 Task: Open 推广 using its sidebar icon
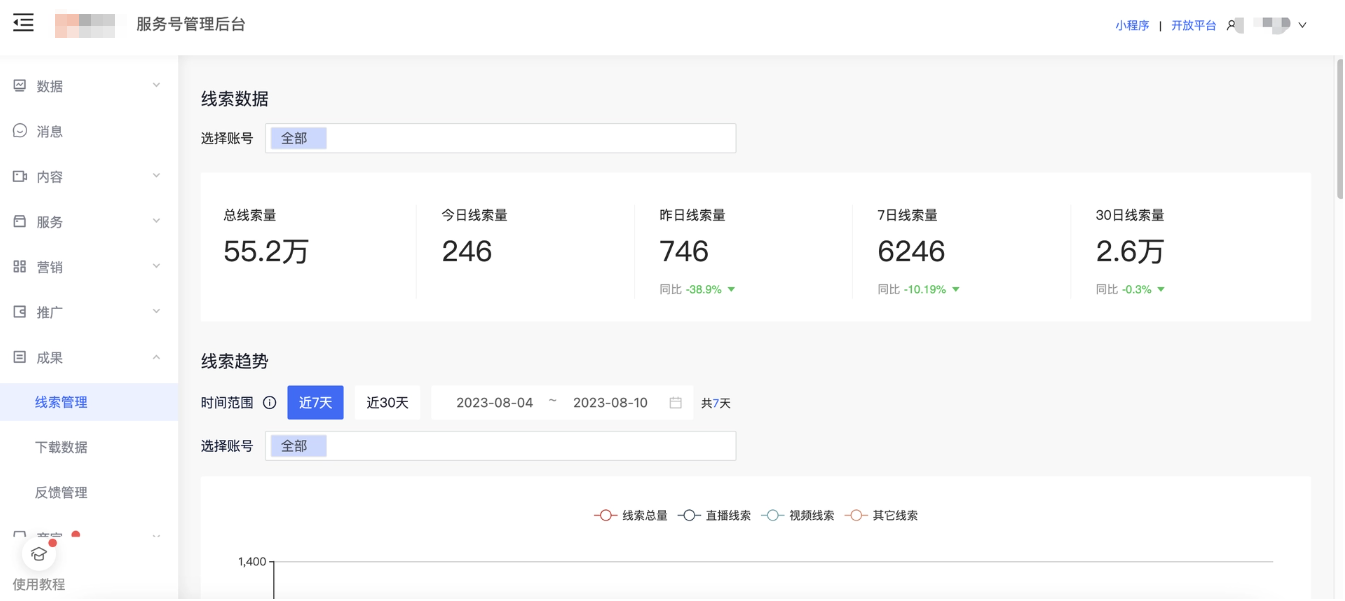pos(22,311)
